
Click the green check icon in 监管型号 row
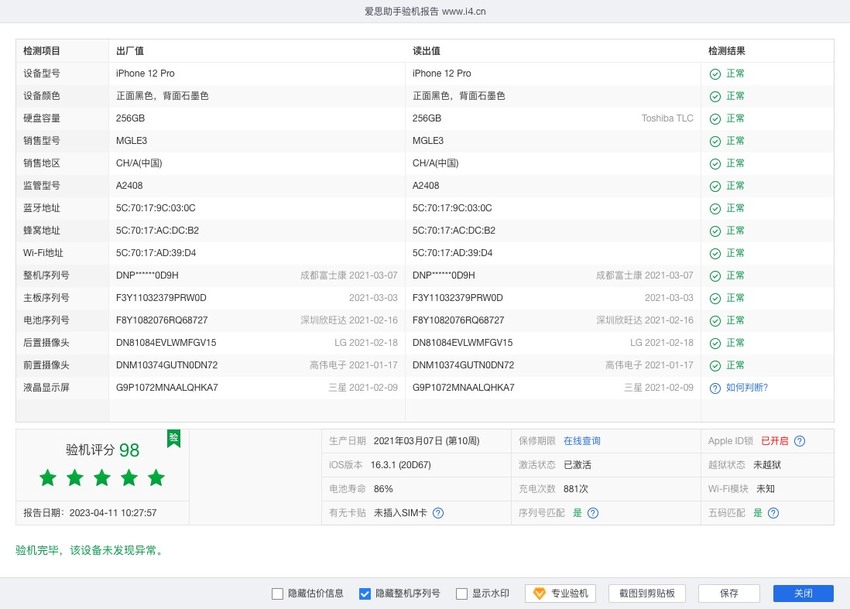point(715,186)
